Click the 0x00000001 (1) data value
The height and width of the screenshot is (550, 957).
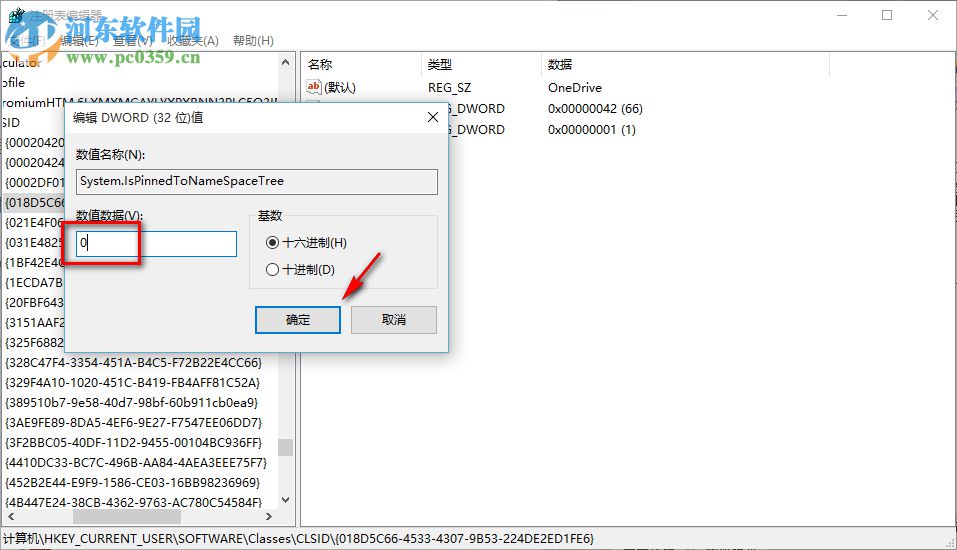point(591,129)
